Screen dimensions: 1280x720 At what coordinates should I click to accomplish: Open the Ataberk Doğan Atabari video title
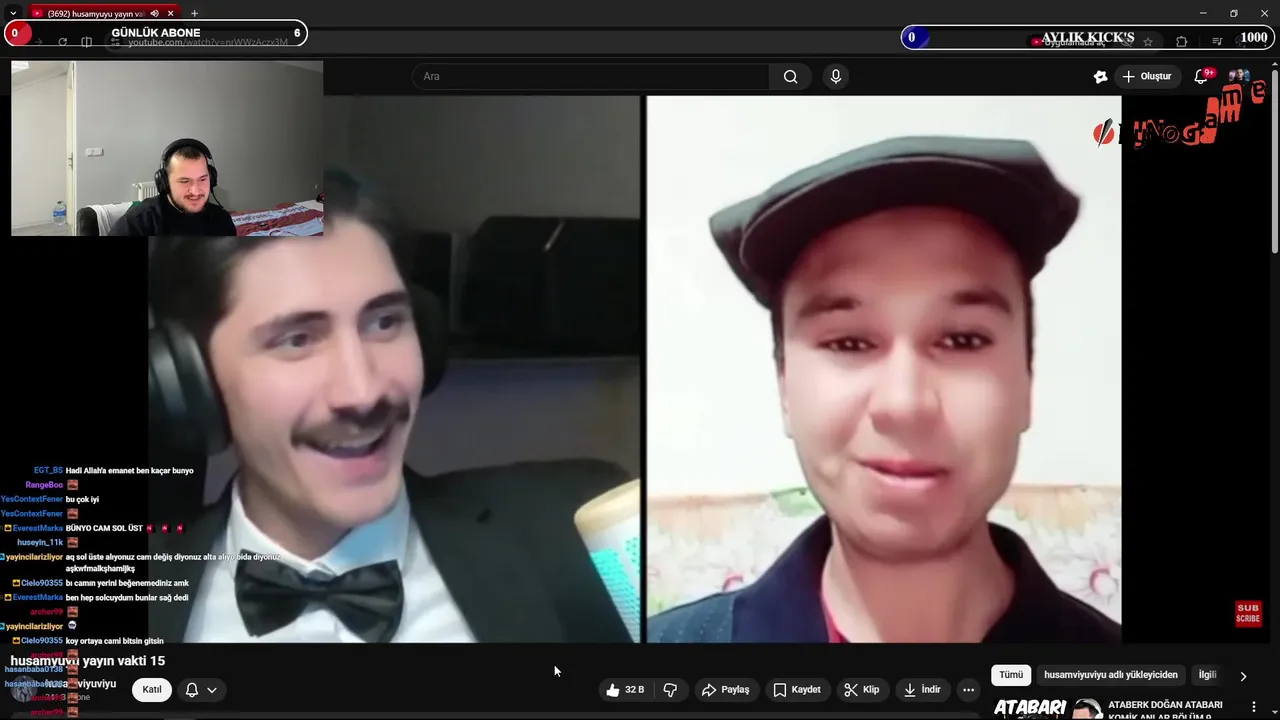[1165, 710]
